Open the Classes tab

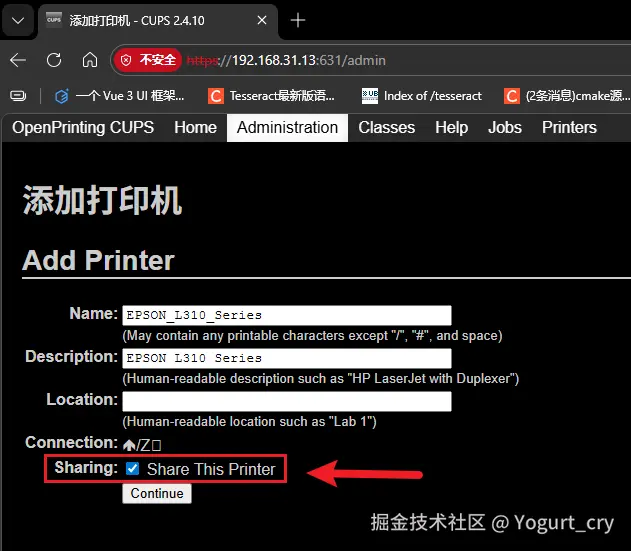tap(387, 128)
